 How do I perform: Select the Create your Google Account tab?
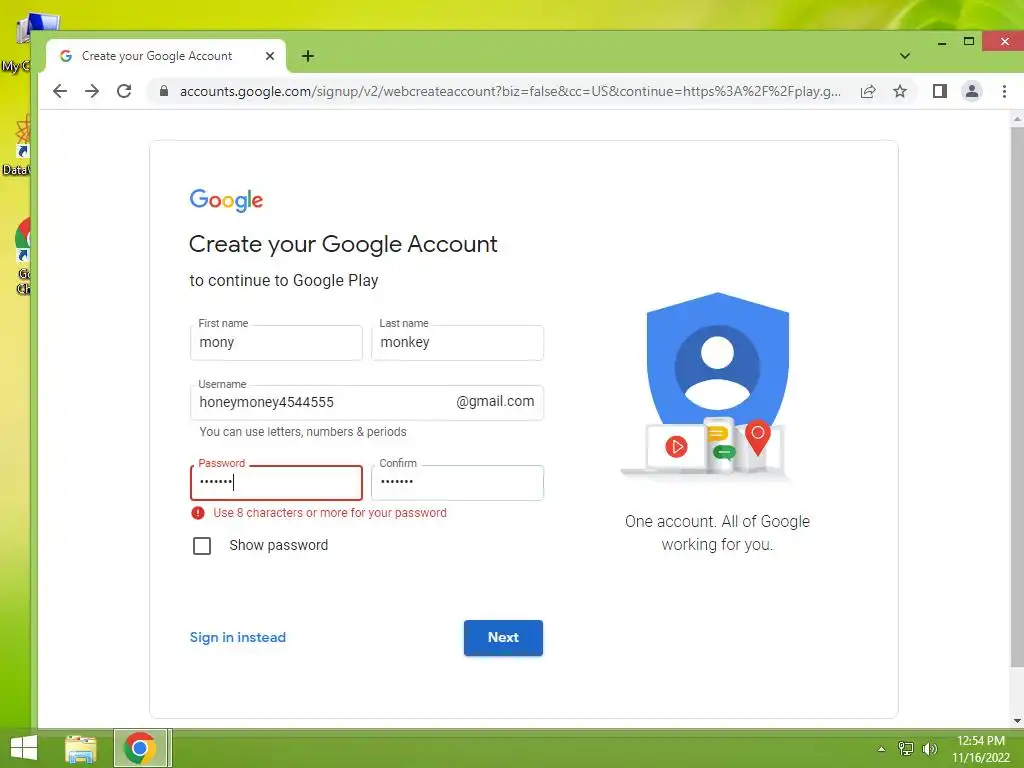(166, 56)
